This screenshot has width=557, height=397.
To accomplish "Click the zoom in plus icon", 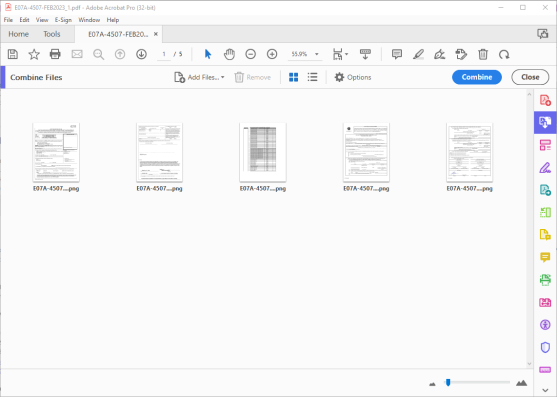I will pos(272,54).
